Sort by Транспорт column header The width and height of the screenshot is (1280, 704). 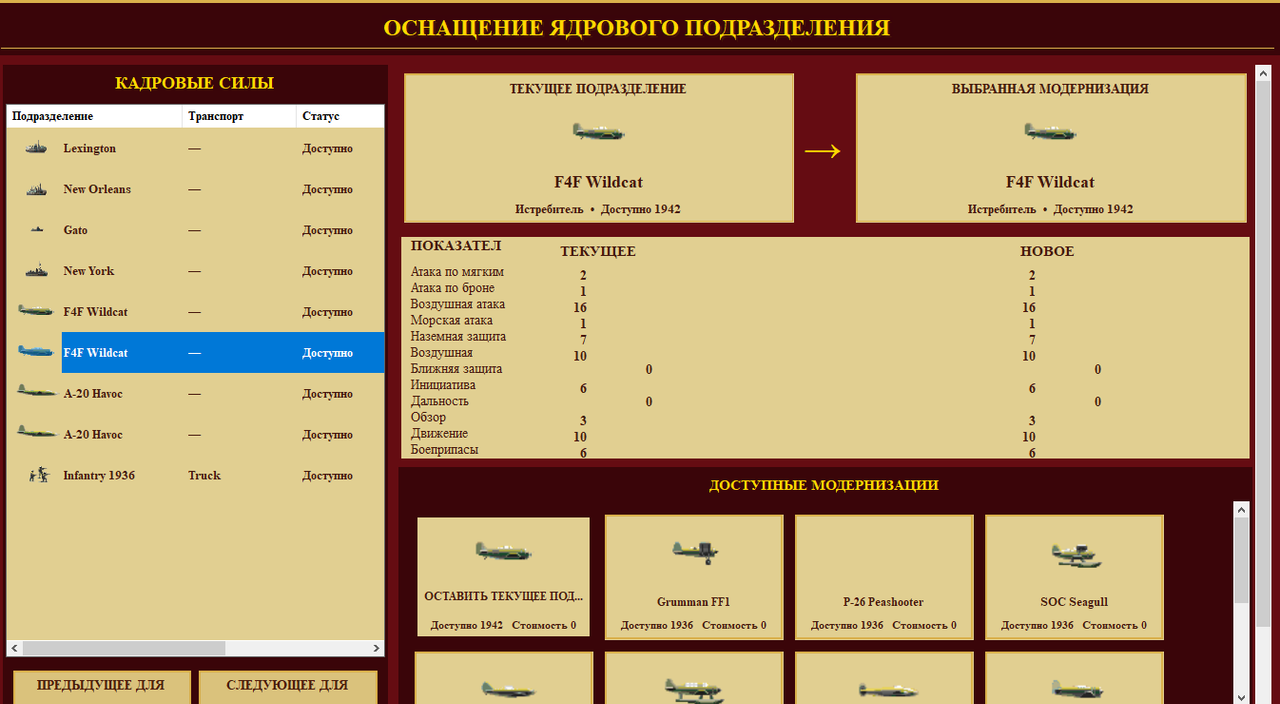pos(240,116)
